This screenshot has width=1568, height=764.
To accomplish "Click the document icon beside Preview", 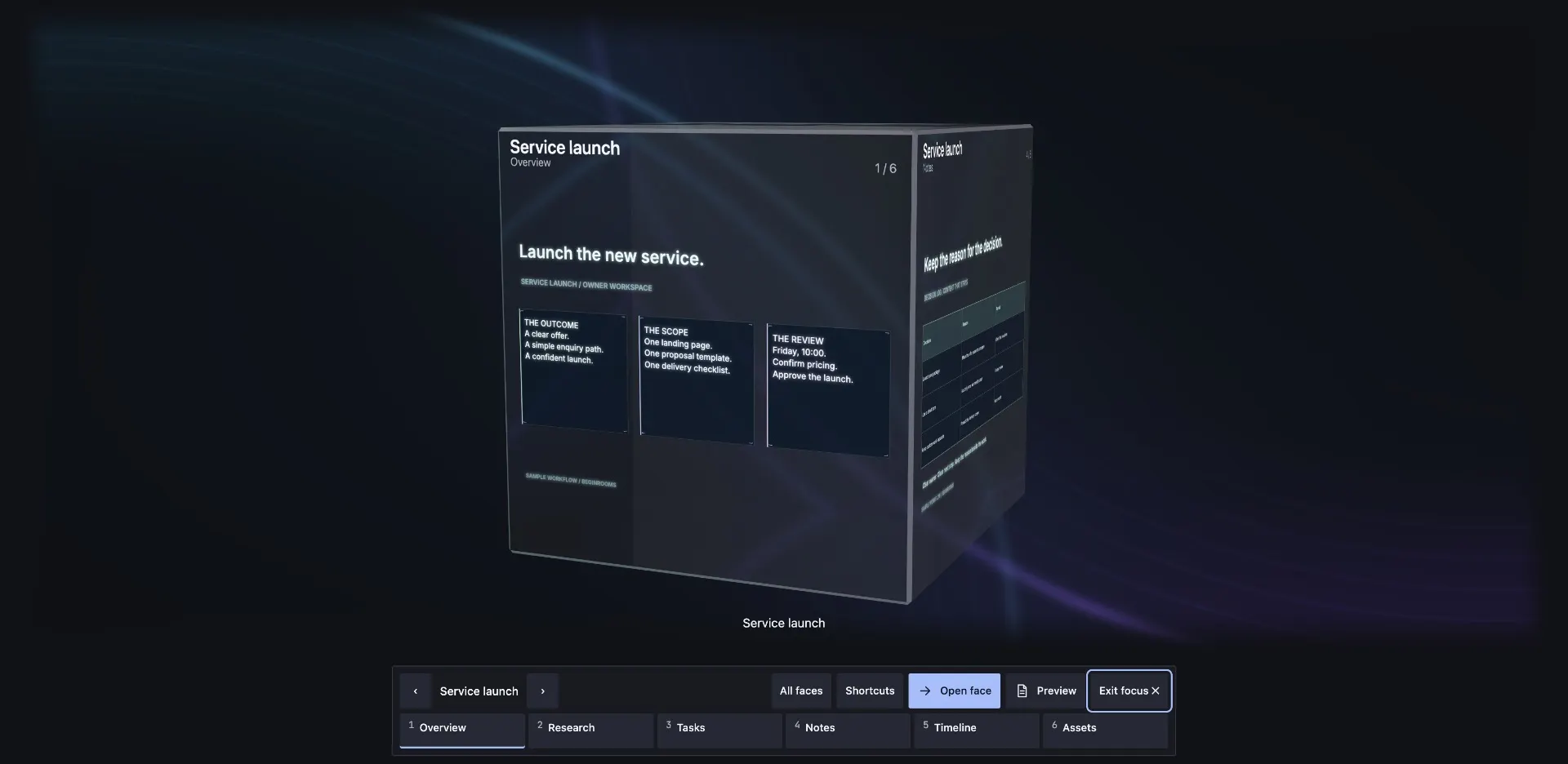I will tap(1022, 691).
